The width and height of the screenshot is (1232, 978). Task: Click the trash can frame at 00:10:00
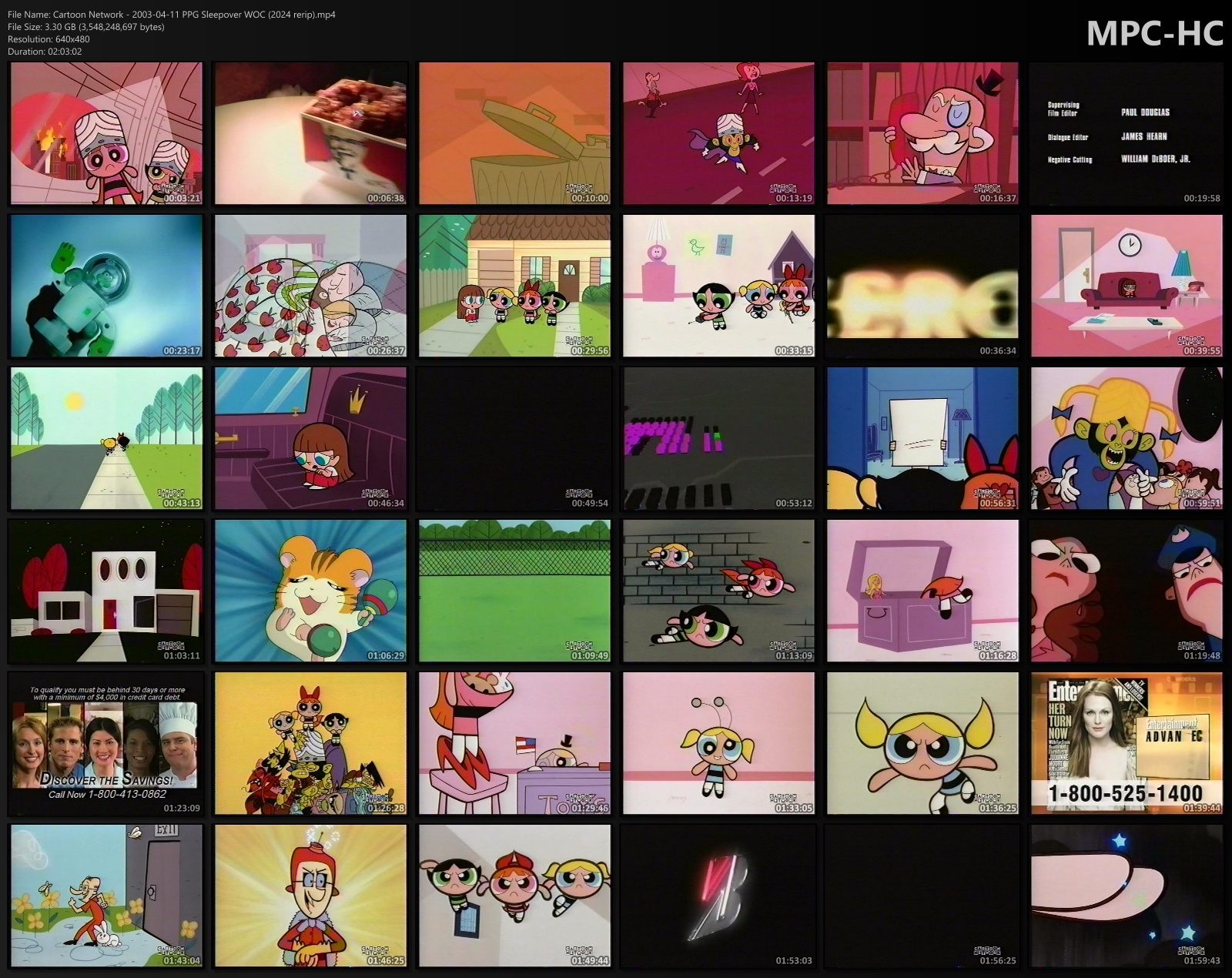[x=514, y=134]
